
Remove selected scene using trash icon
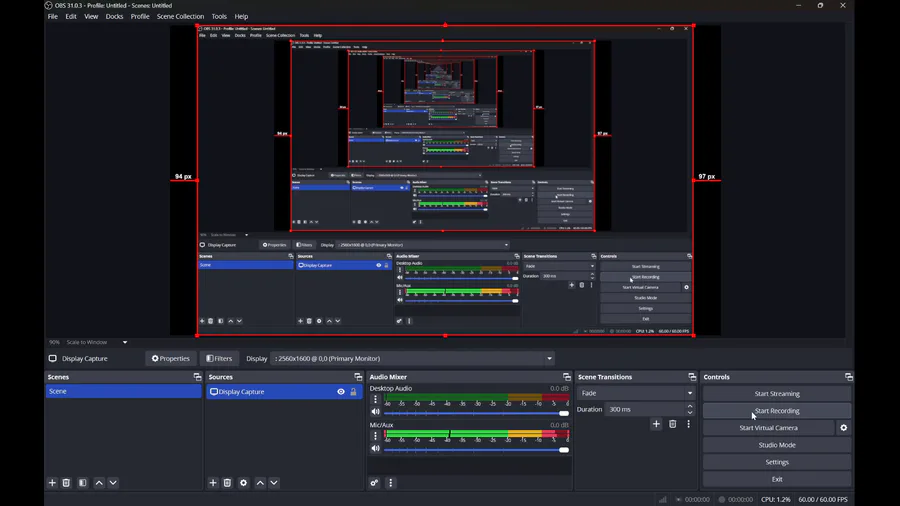coord(66,483)
